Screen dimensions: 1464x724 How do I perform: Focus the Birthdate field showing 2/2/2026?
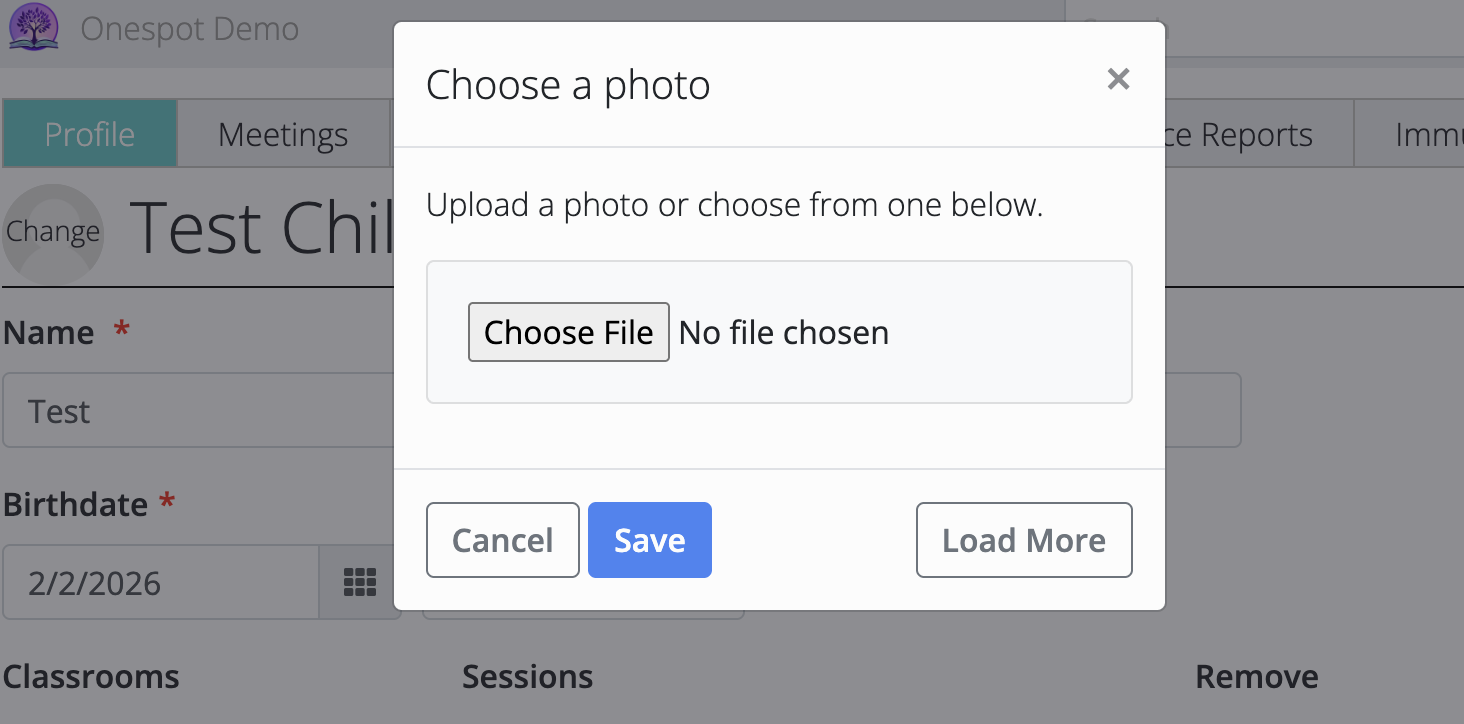tap(160, 583)
